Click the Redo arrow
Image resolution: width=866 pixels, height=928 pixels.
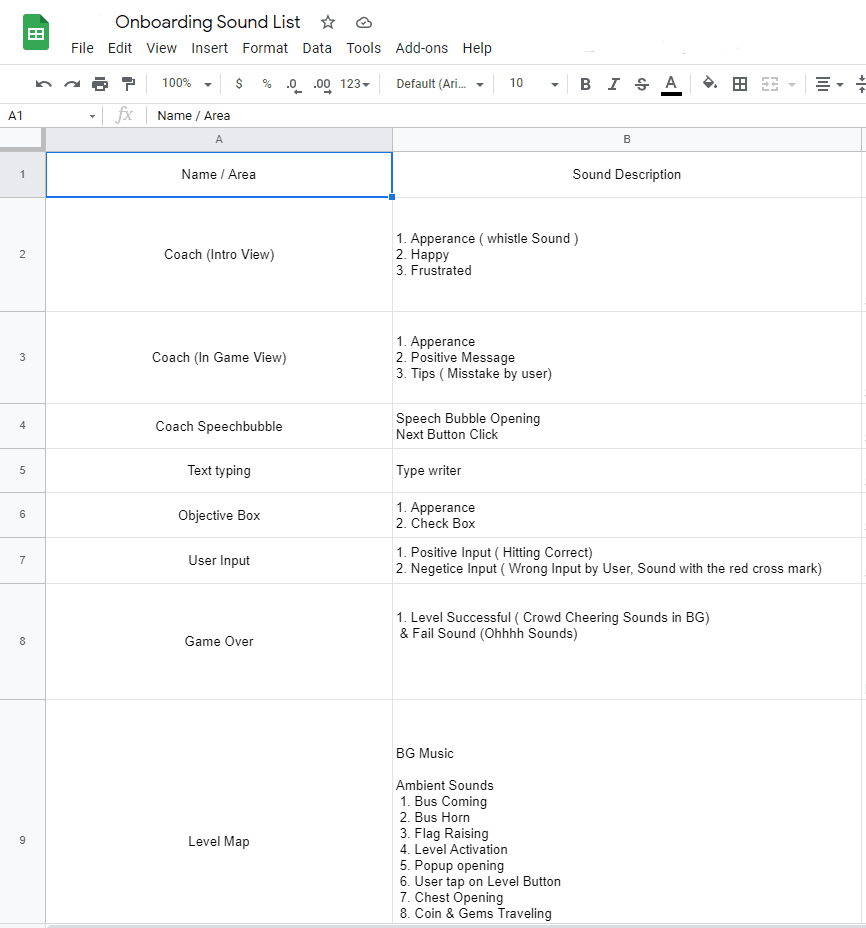tap(72, 84)
